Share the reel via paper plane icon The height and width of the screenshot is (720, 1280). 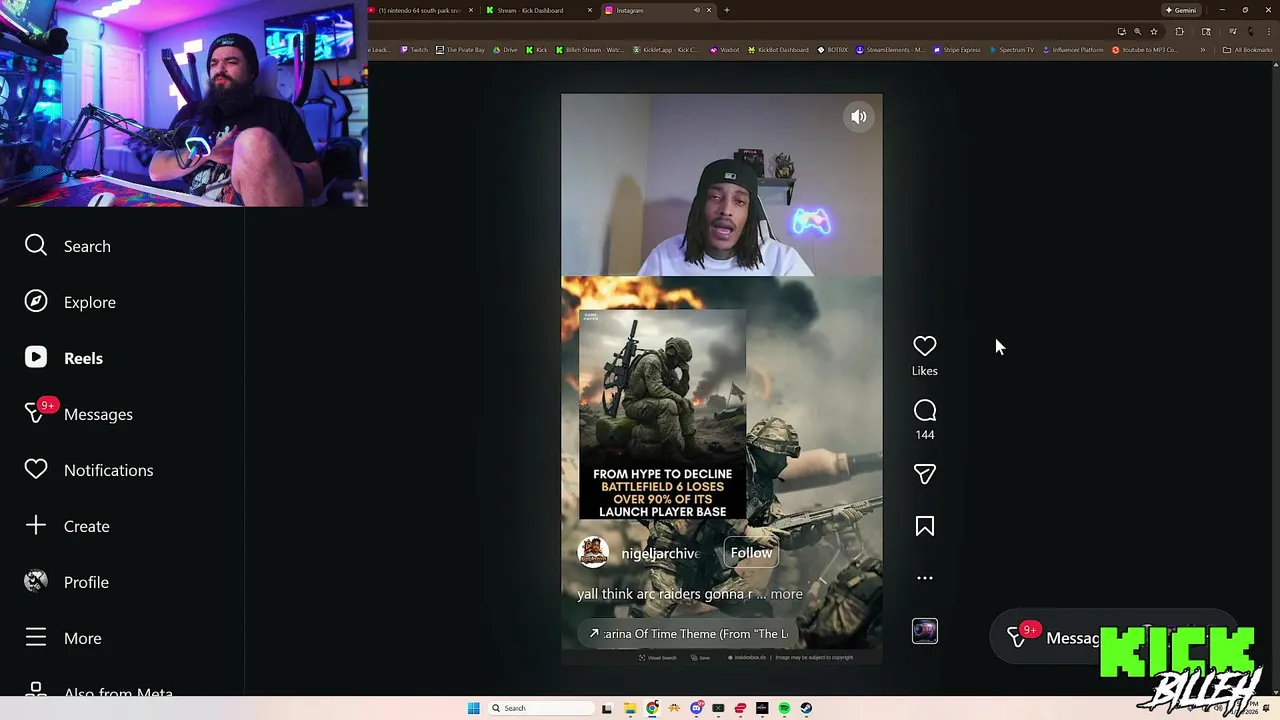click(925, 474)
